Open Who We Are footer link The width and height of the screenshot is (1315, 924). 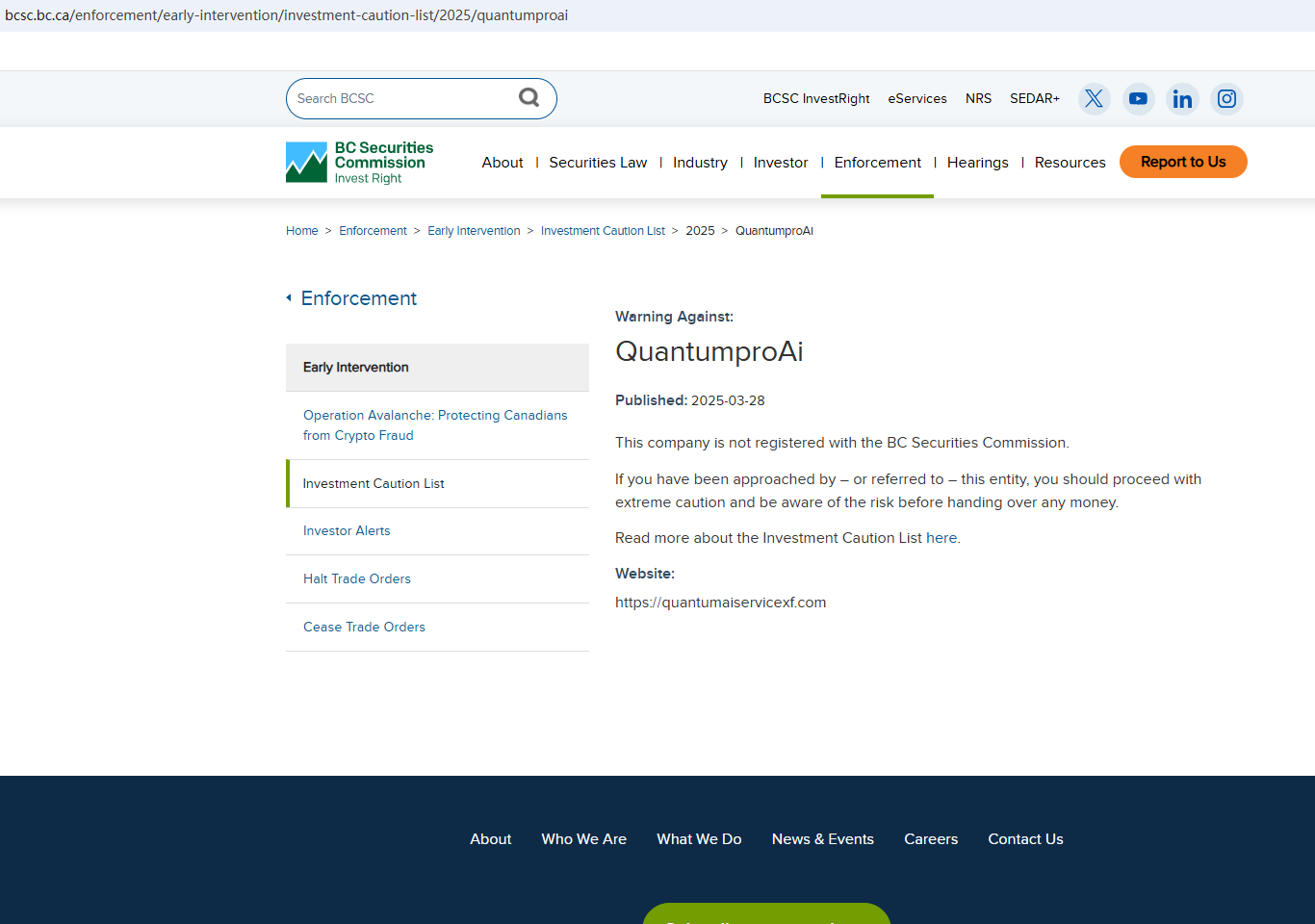pos(584,839)
